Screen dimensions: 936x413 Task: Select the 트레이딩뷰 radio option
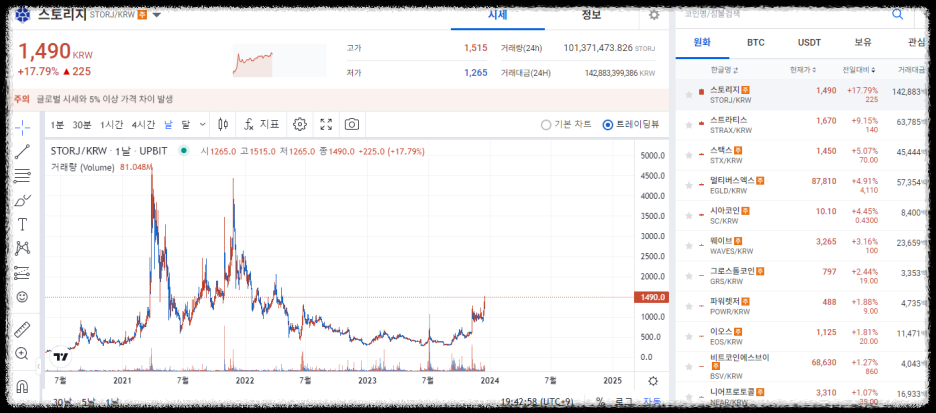point(632,125)
